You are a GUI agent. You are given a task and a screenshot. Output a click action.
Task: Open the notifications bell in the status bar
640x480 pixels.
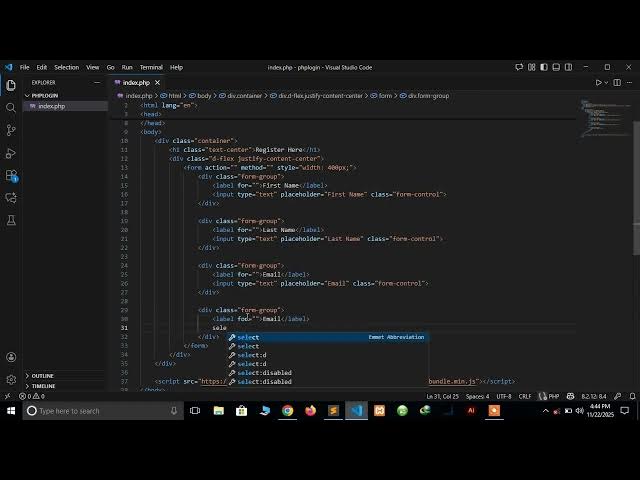tap(632, 396)
